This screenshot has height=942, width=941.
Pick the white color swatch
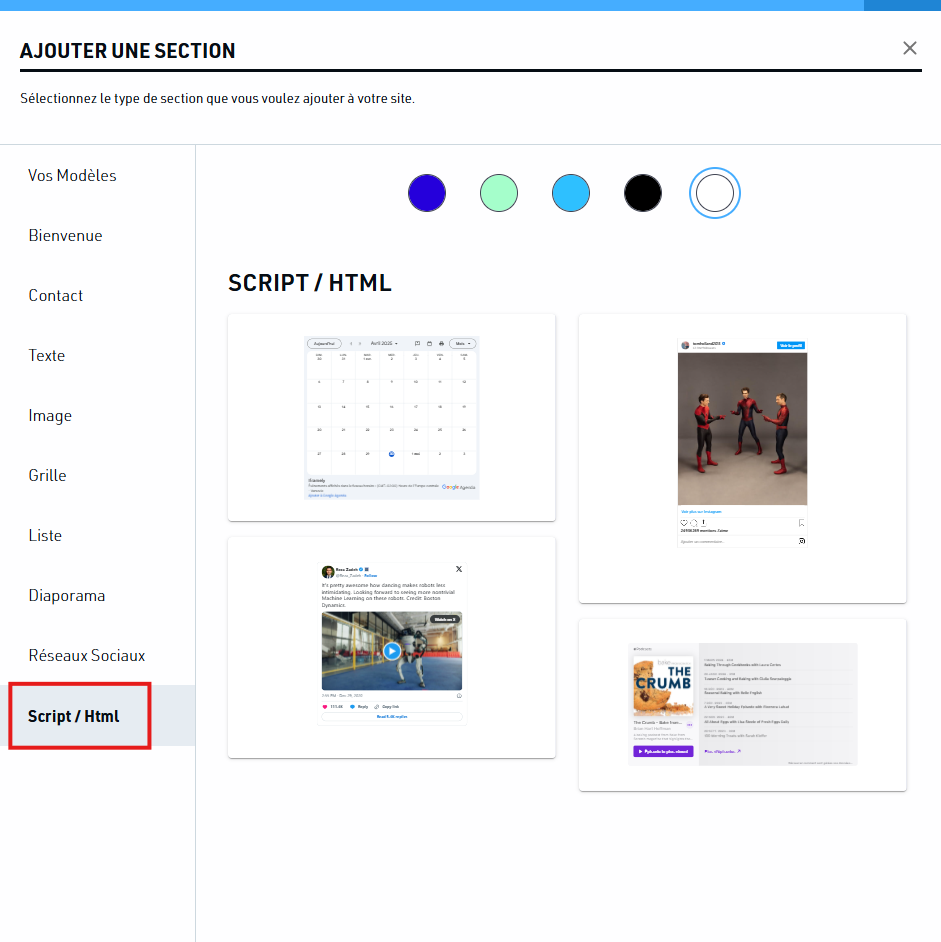(714, 193)
